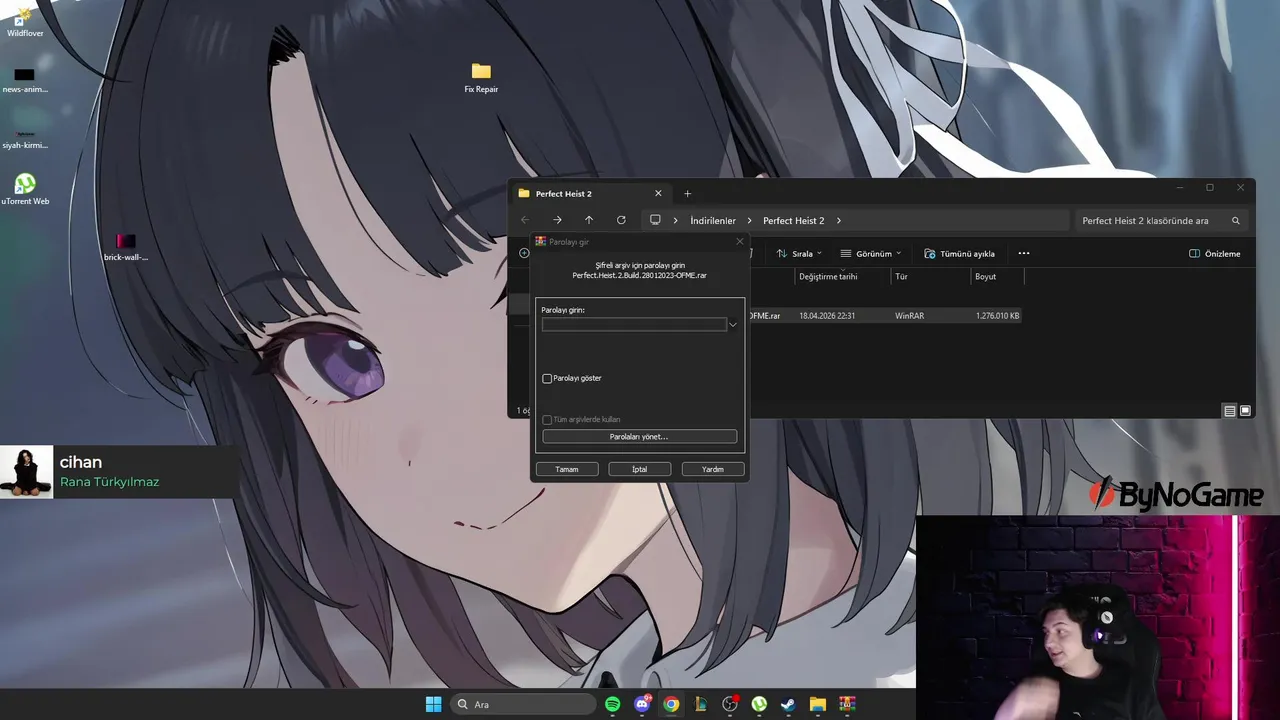
Task: Click Perfect Heist 2 breadcrumb in address bar
Action: [x=794, y=221]
